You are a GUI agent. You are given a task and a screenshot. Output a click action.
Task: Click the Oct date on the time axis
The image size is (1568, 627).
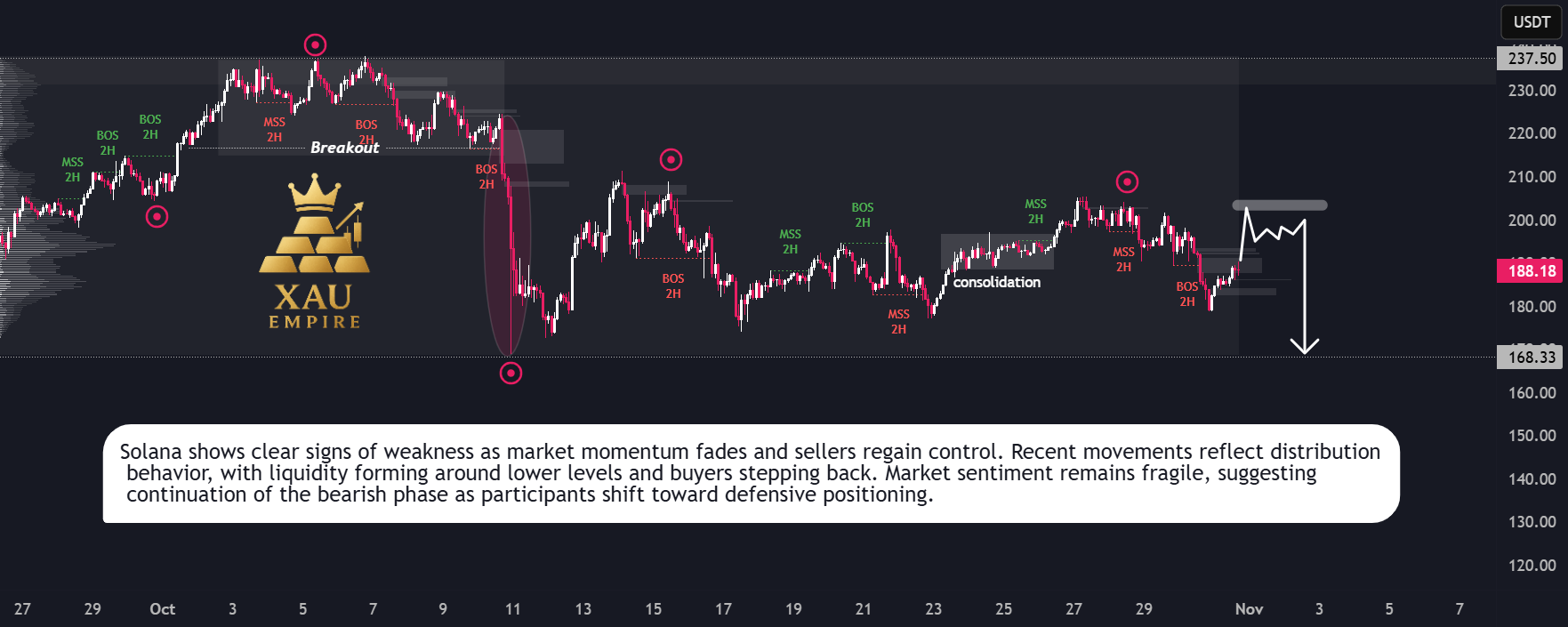162,609
